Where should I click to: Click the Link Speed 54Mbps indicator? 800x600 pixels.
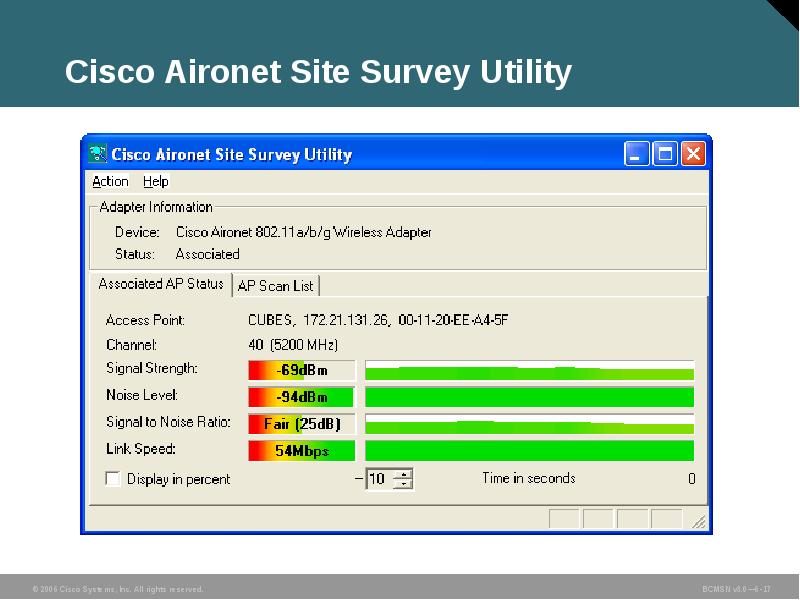300,450
